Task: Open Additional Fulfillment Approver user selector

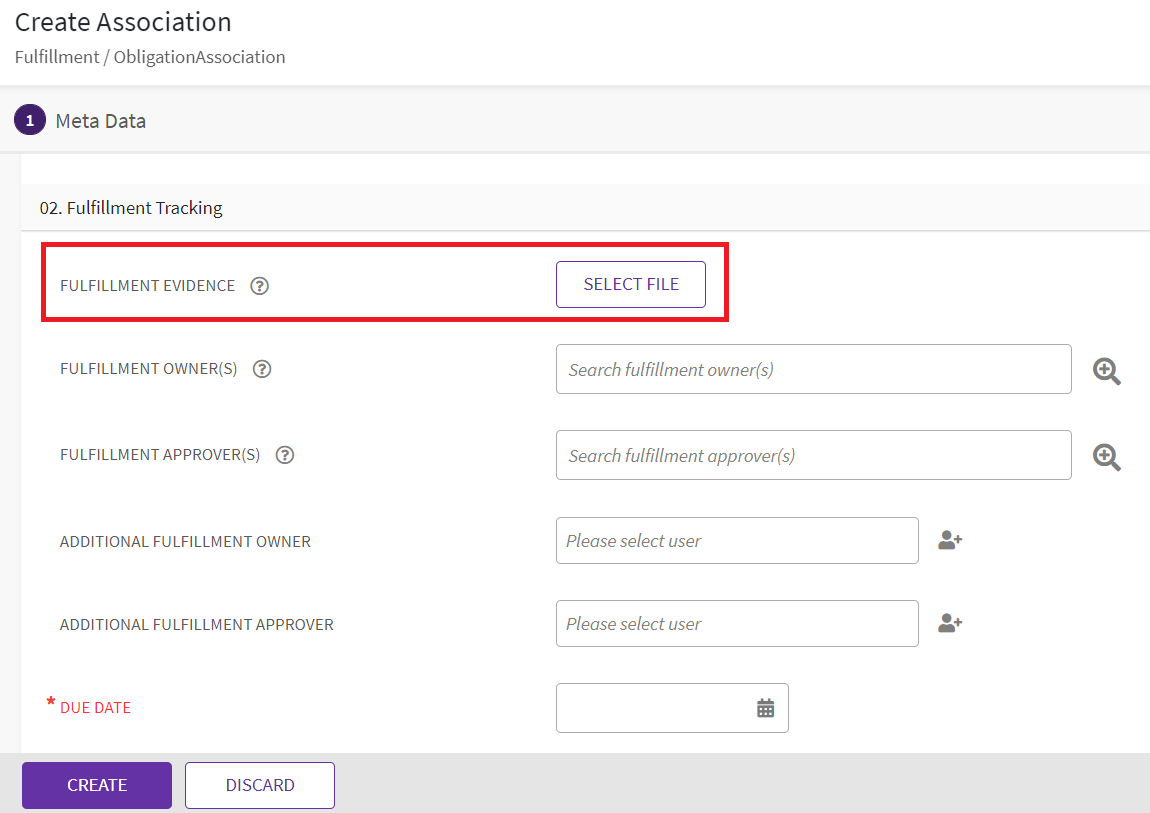Action: tap(737, 624)
